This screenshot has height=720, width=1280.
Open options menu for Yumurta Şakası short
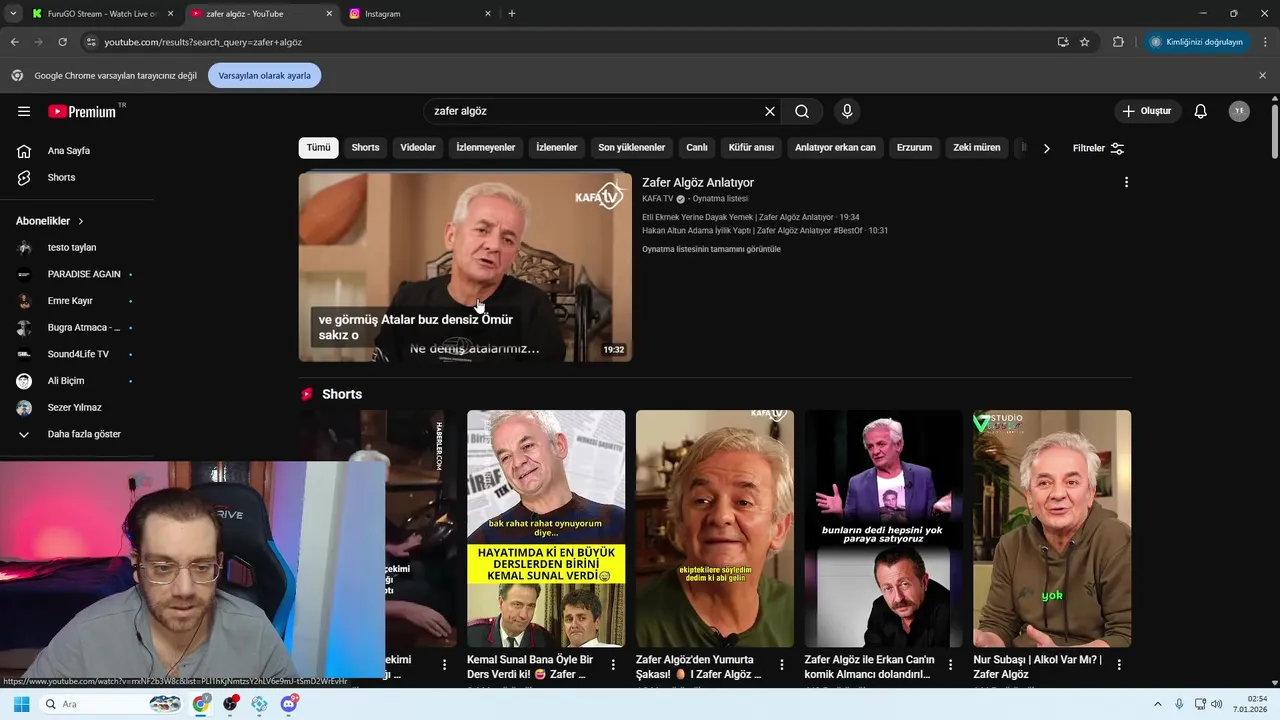point(782,665)
